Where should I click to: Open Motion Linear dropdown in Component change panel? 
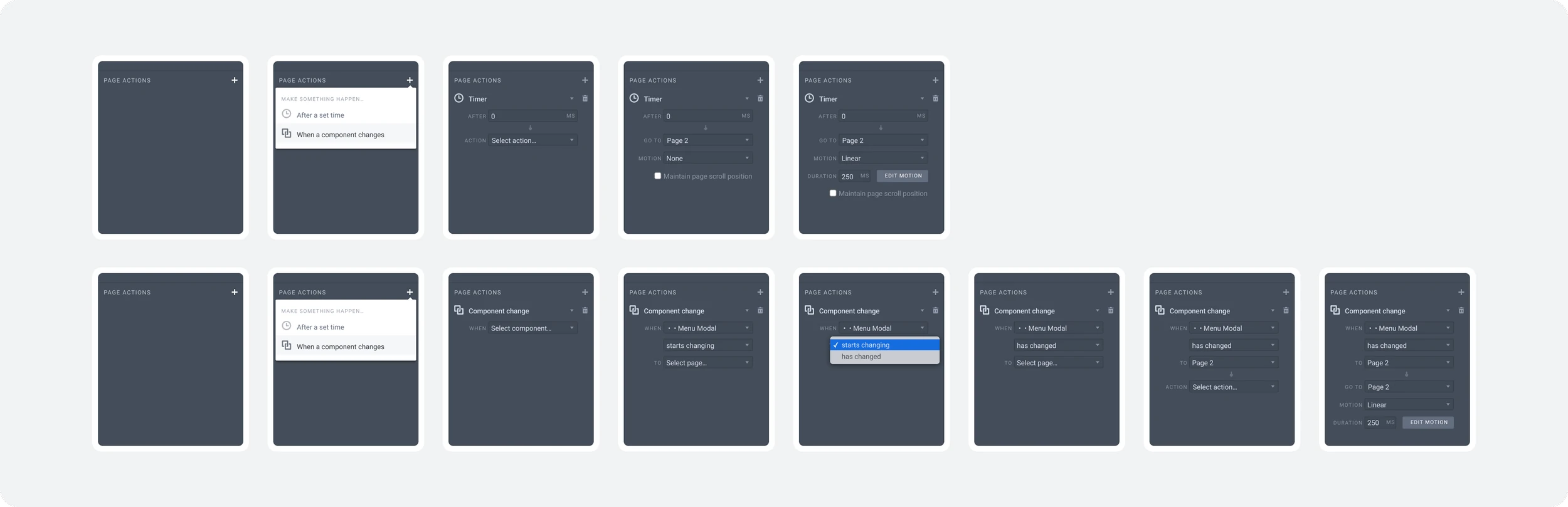pos(1409,404)
